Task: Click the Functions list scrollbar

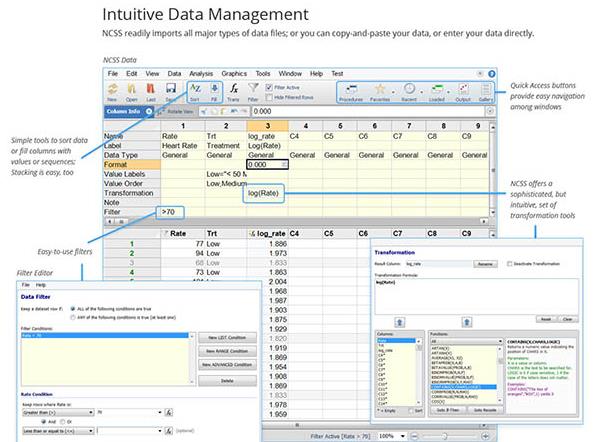Action: [500, 375]
